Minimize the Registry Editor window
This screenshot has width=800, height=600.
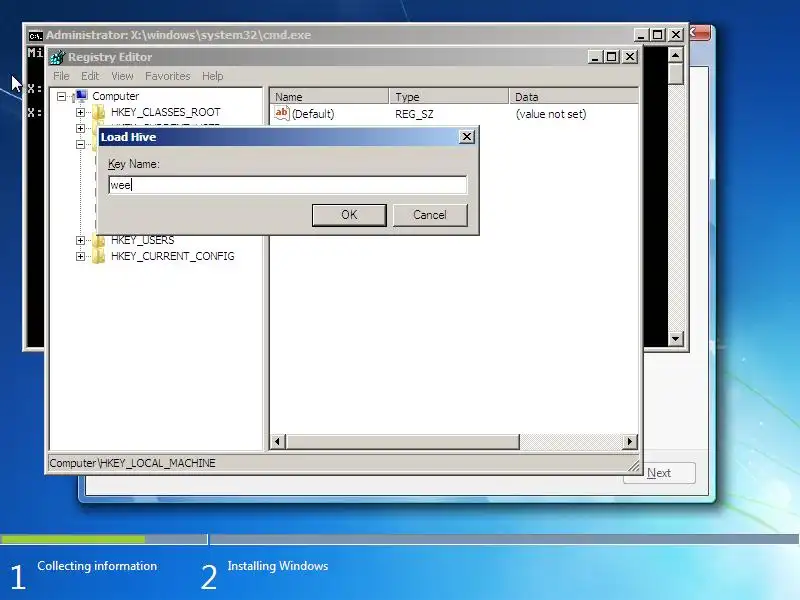(x=594, y=57)
